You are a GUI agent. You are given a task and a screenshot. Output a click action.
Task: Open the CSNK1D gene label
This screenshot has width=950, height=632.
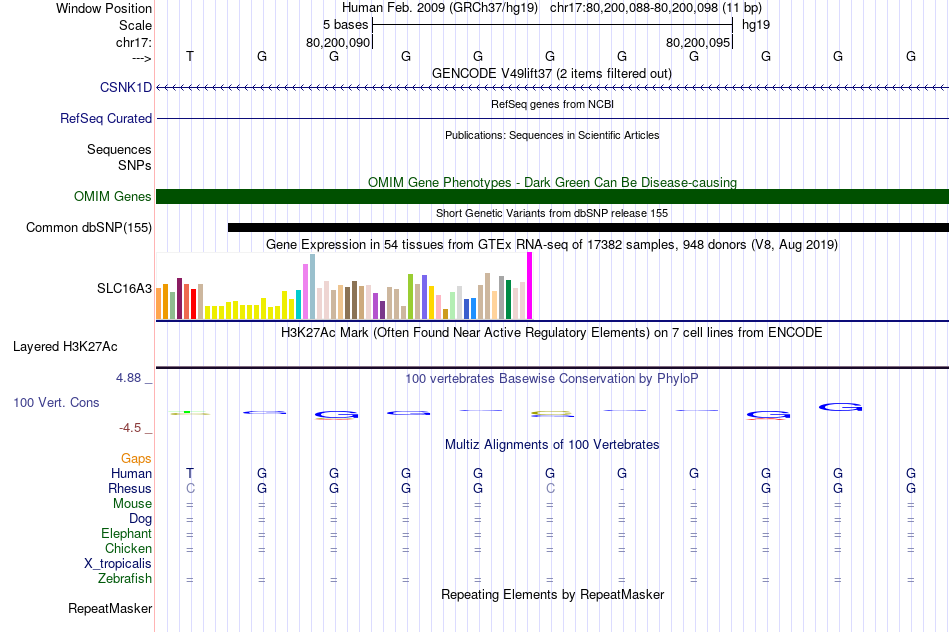[125, 87]
